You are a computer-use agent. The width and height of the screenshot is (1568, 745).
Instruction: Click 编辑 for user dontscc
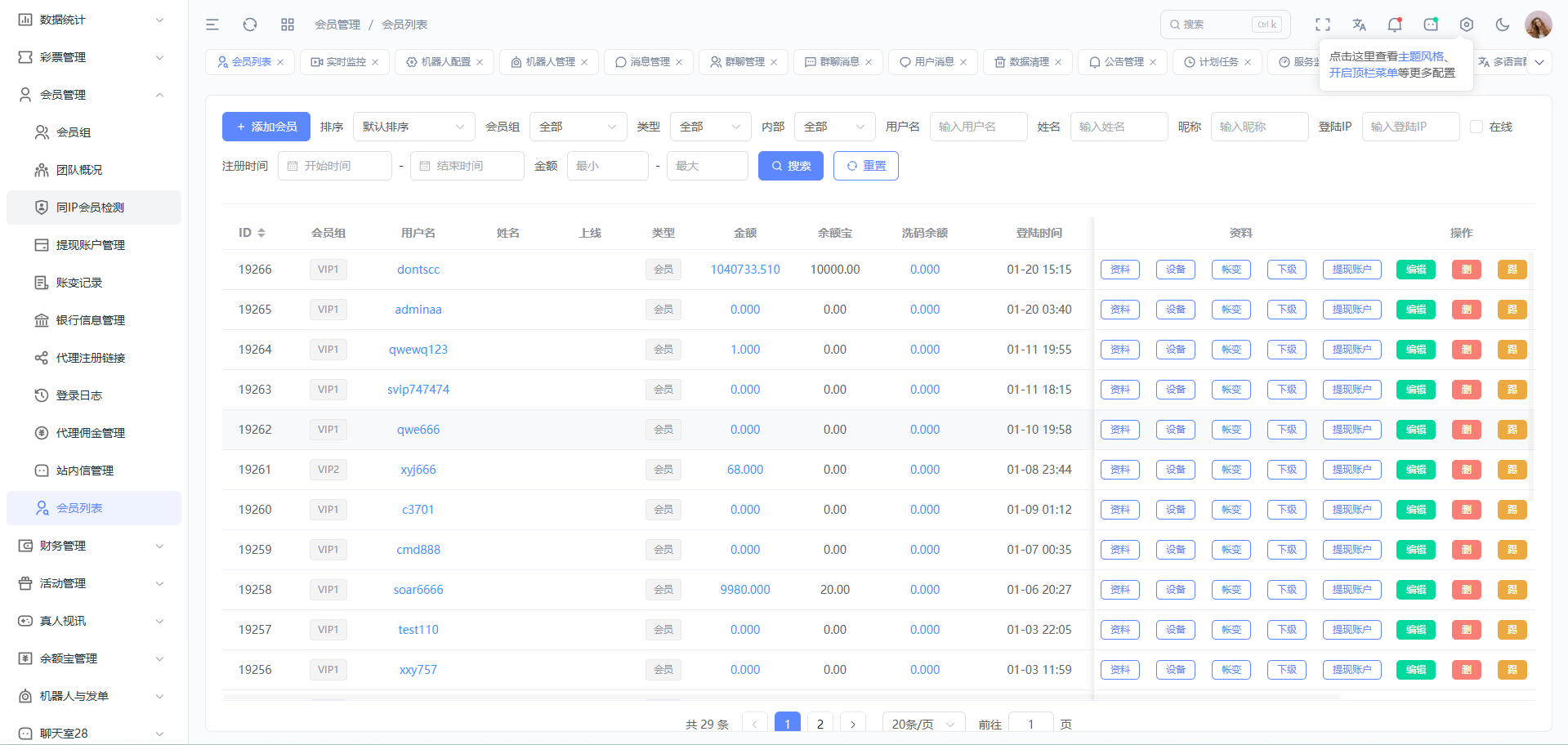1416,270
